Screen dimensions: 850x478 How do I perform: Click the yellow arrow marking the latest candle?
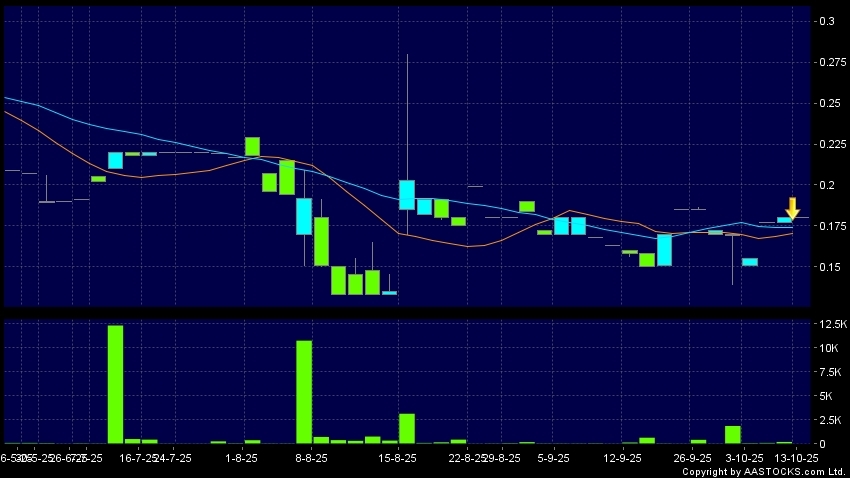pos(792,208)
